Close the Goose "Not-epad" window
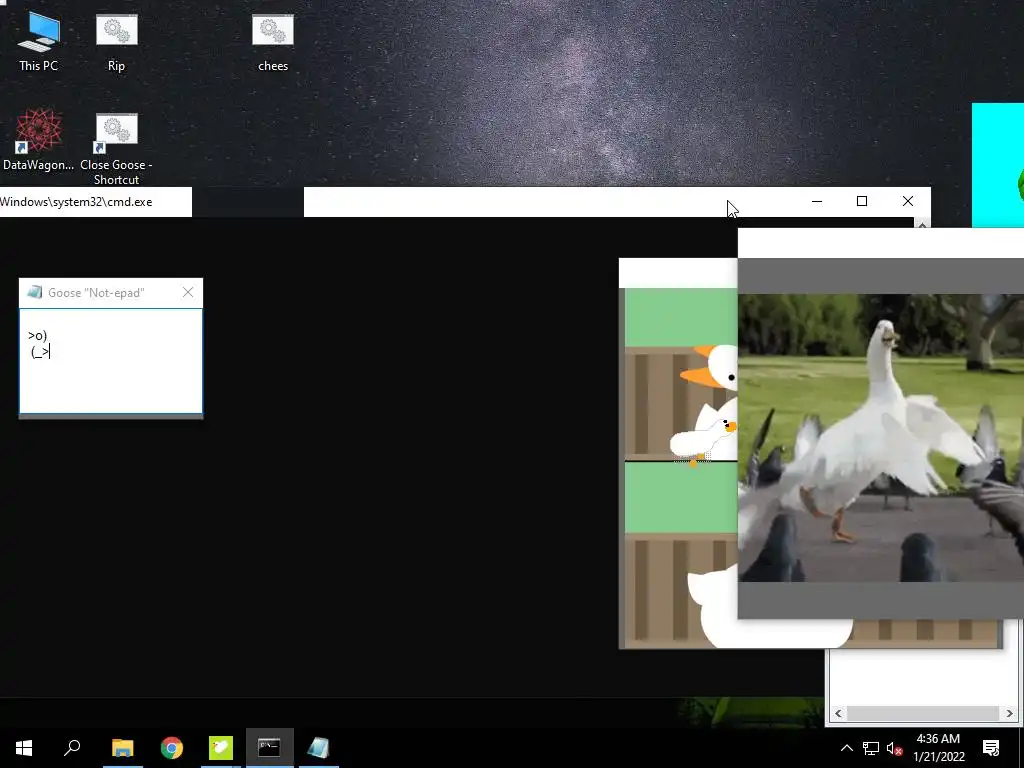 [x=188, y=293]
